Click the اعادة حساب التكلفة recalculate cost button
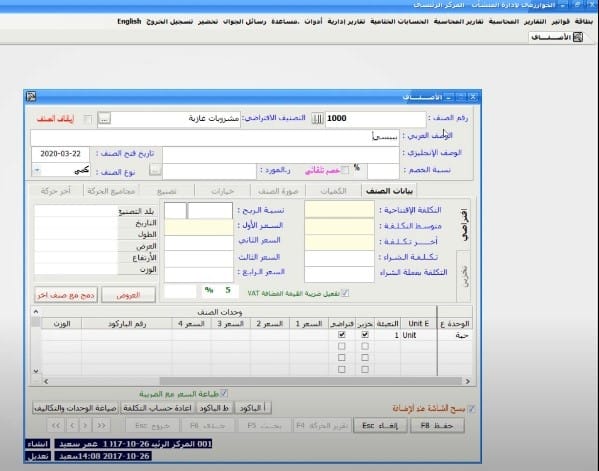This screenshot has width=599, height=471. tap(157, 408)
